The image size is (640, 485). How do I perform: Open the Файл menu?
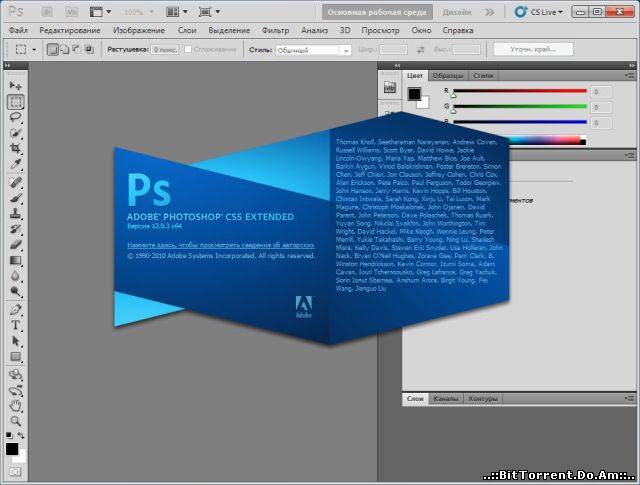point(18,30)
